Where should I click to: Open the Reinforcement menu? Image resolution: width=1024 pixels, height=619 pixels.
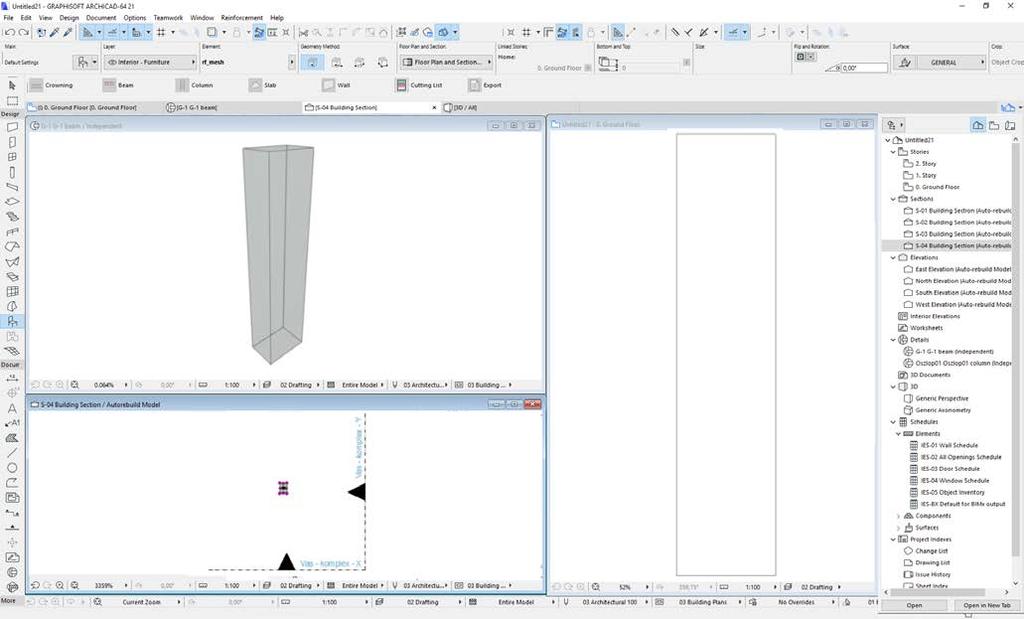tap(242, 18)
